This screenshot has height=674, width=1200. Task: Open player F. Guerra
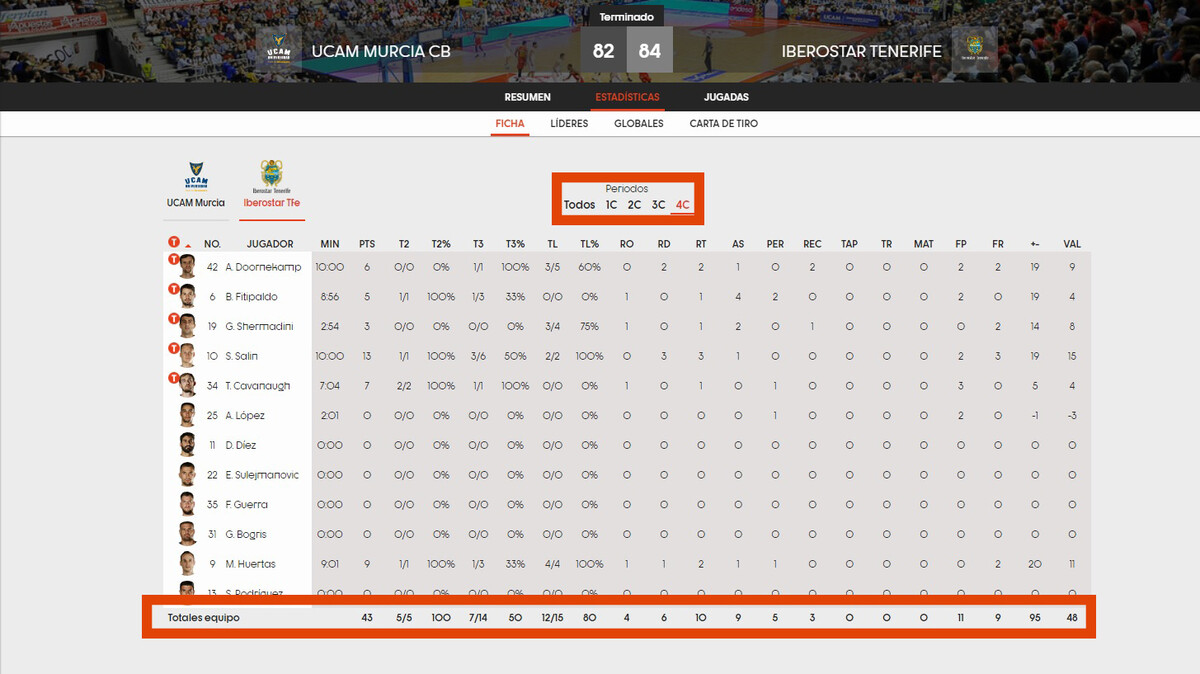click(x=246, y=505)
